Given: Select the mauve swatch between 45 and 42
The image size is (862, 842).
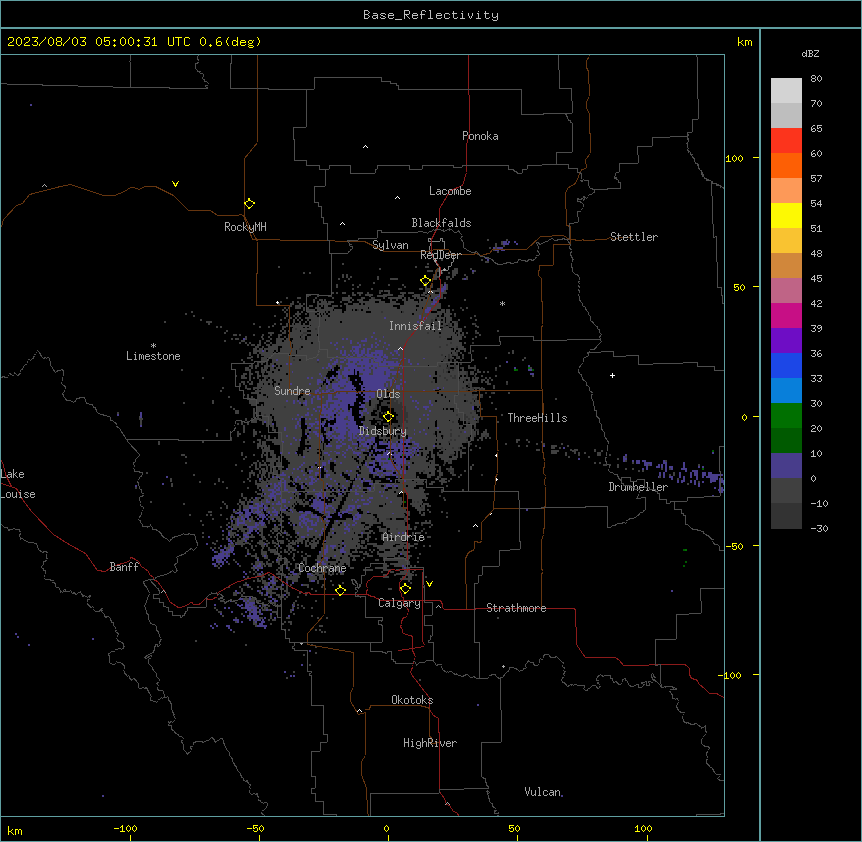Looking at the screenshot, I should 786,291.
